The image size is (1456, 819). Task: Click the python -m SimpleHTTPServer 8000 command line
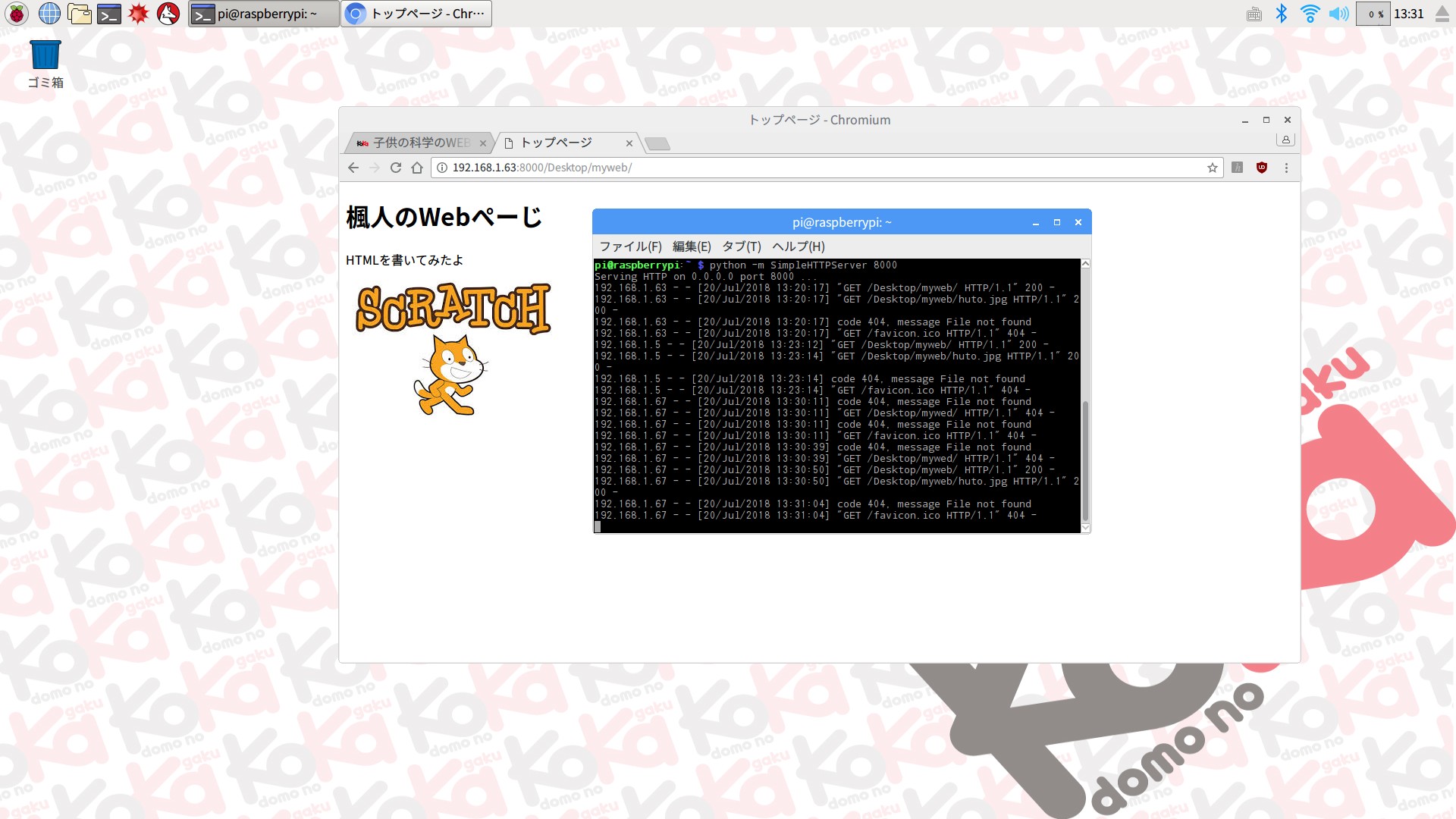coord(803,265)
